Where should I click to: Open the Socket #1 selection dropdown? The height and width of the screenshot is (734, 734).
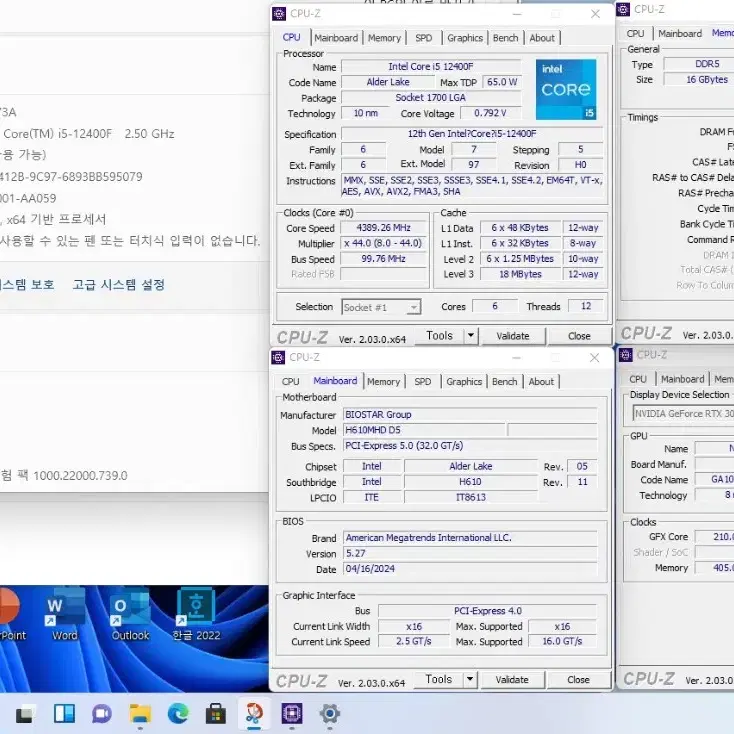coord(381,307)
